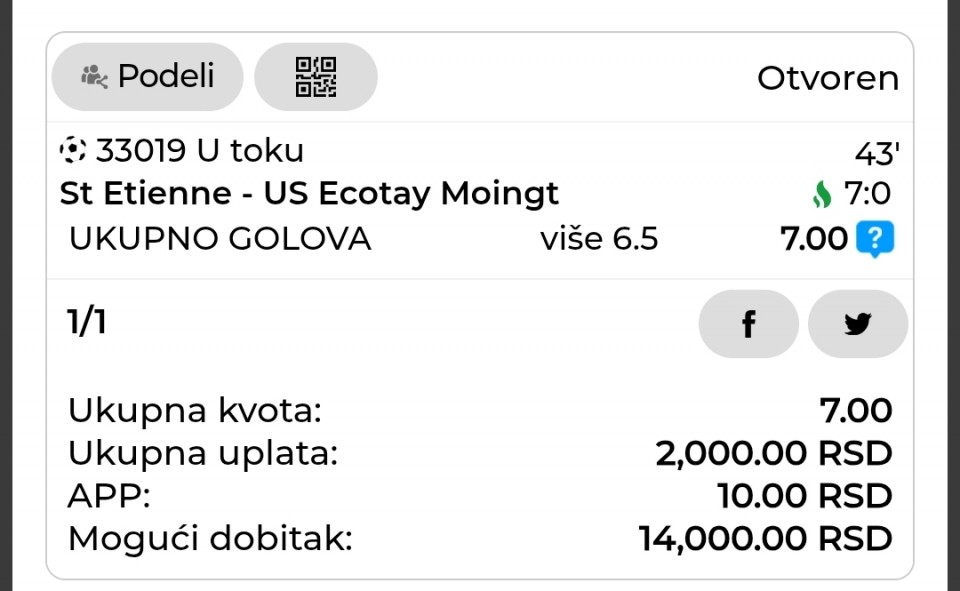Share ticket on Twitter
Screen dimensions: 960x591
pyautogui.click(x=857, y=324)
